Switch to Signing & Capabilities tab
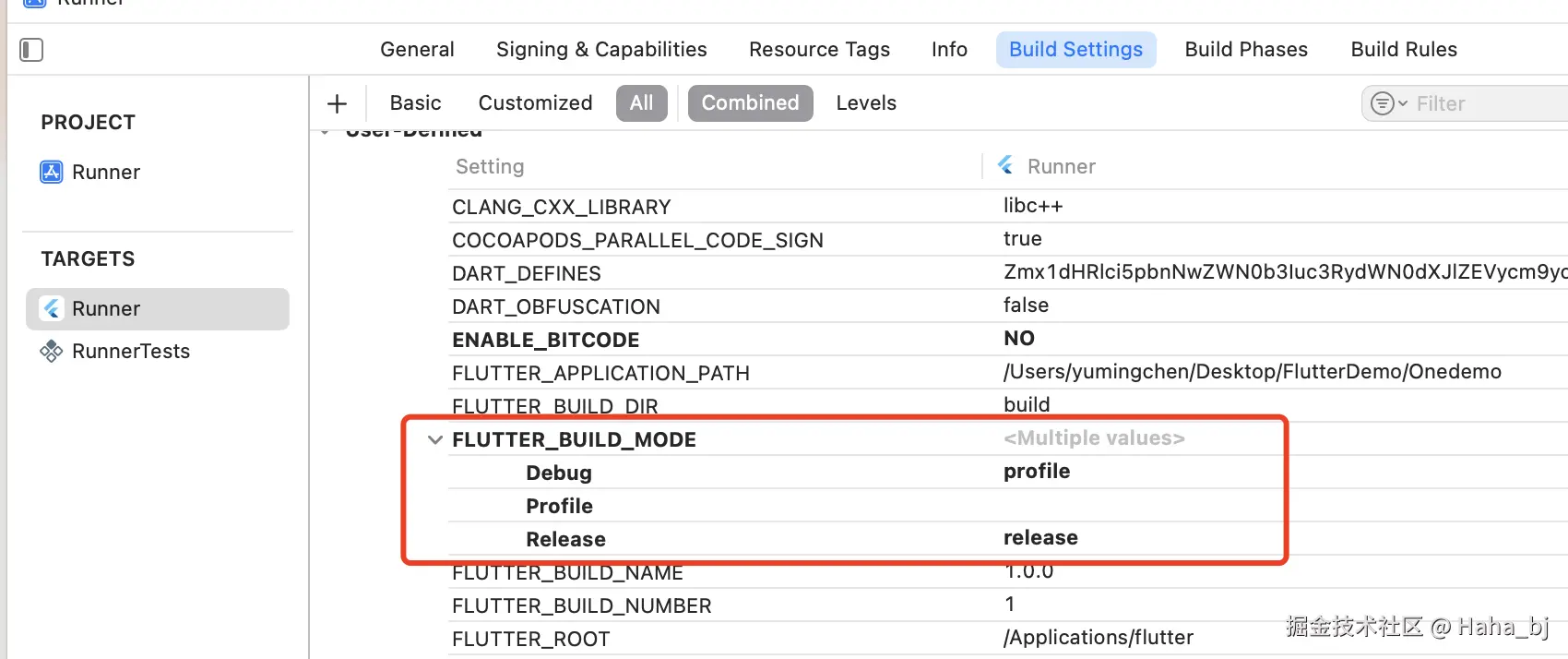This screenshot has height=659, width=1568. [x=601, y=50]
